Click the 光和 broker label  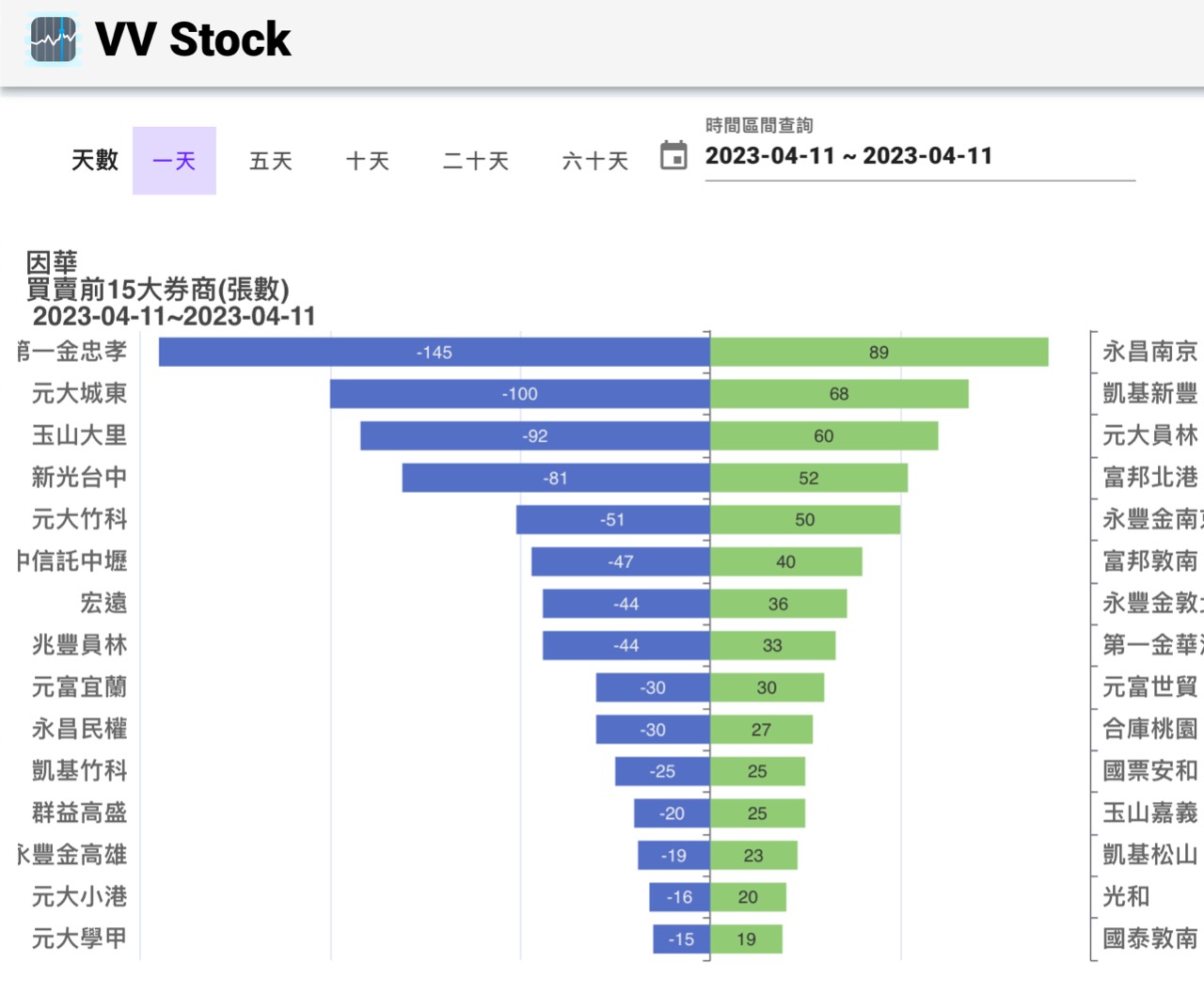coord(1125,897)
